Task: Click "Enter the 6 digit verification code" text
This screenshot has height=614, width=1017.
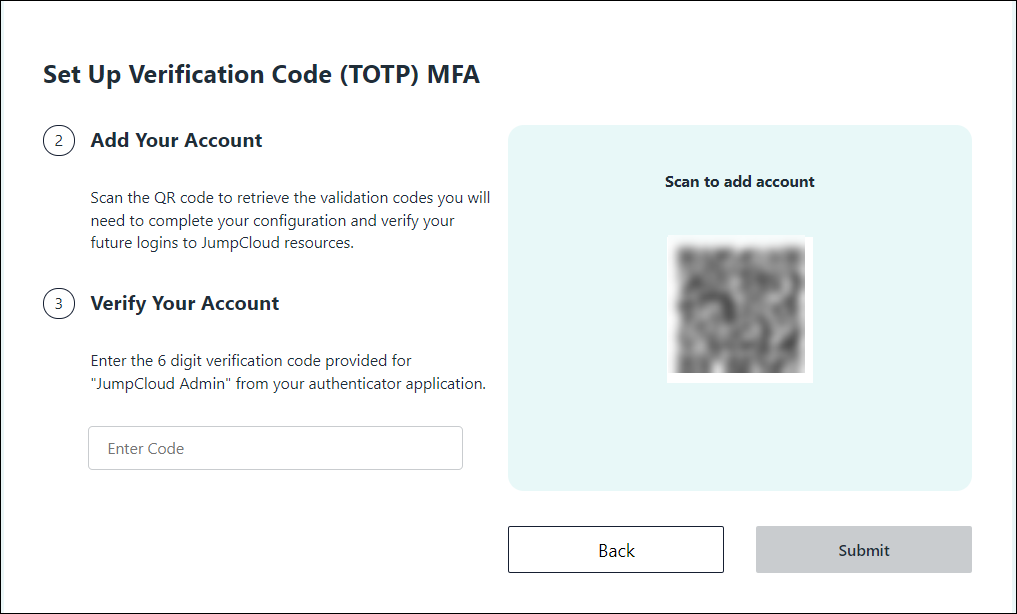Action: point(207,360)
